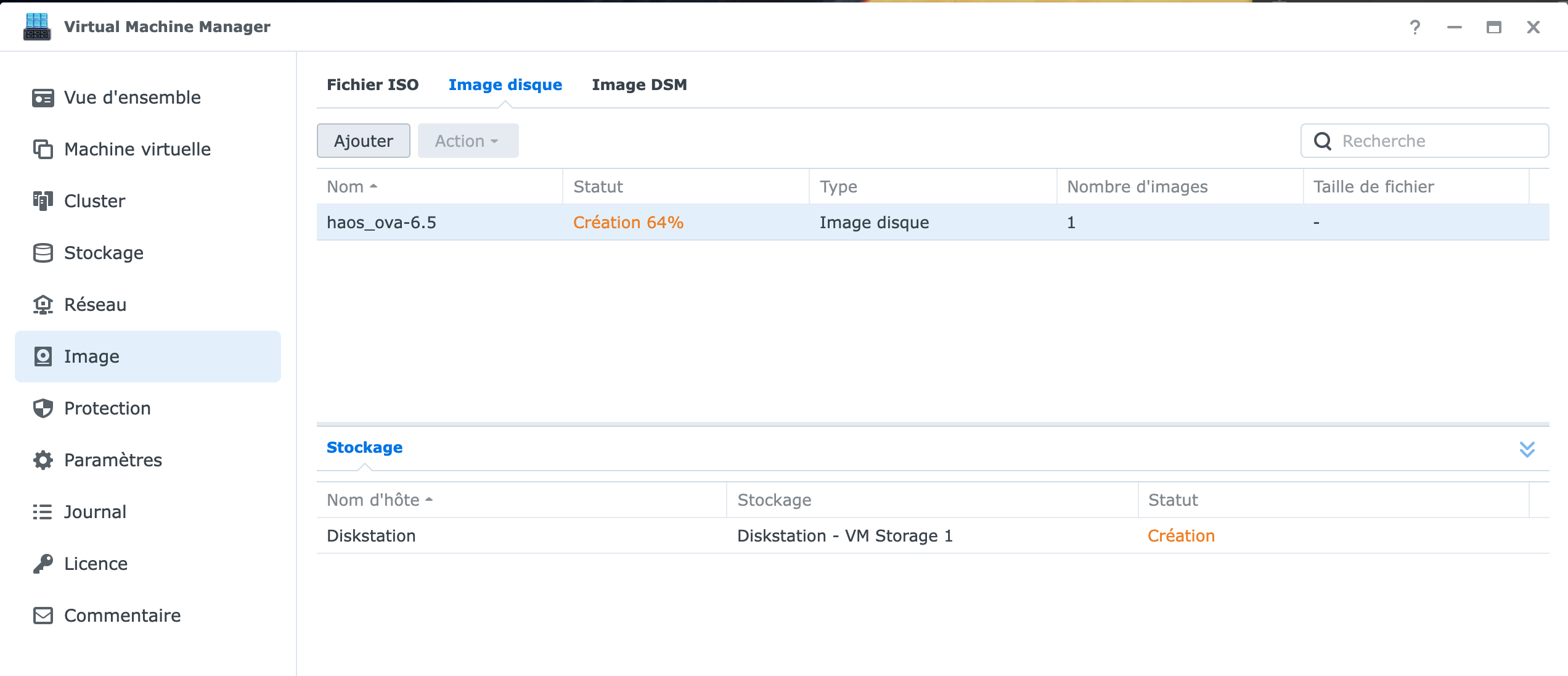Image resolution: width=1568 pixels, height=676 pixels.
Task: Click the Protection shield icon
Action: tap(43, 408)
